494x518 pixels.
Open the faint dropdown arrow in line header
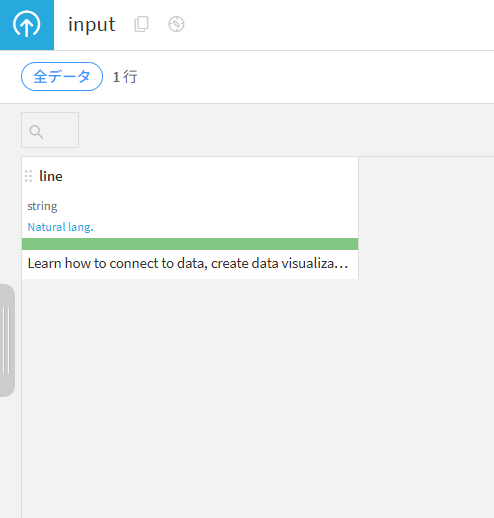(x=348, y=176)
